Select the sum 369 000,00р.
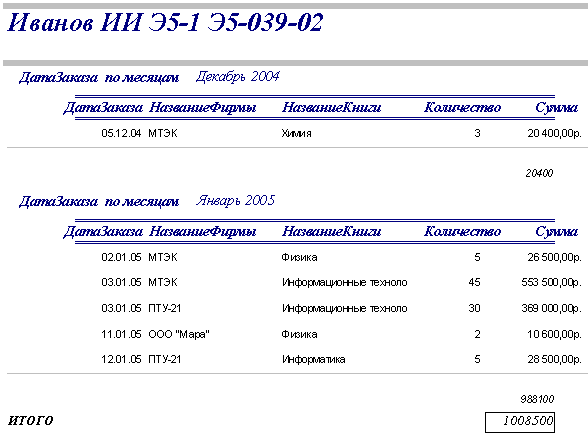 551,308
